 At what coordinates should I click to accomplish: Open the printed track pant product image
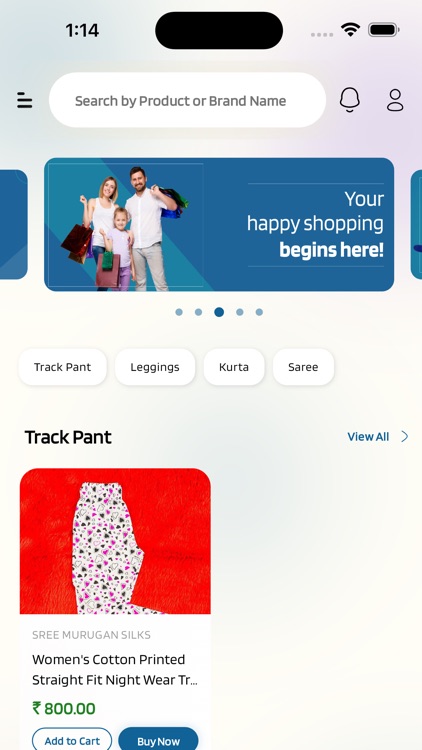click(x=115, y=541)
